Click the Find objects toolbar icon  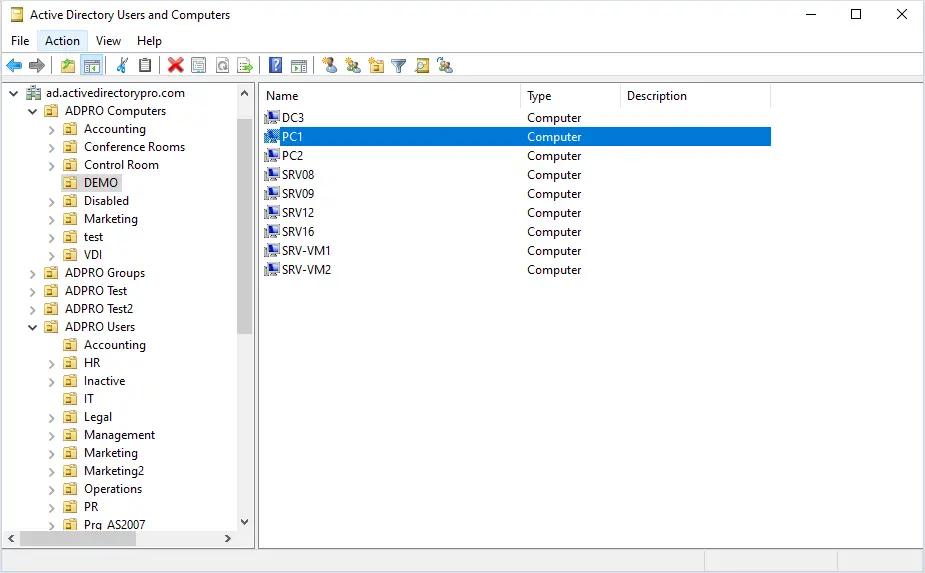click(422, 66)
